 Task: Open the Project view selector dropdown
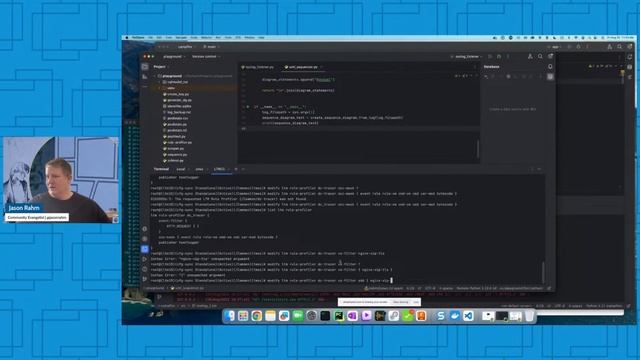162,67
